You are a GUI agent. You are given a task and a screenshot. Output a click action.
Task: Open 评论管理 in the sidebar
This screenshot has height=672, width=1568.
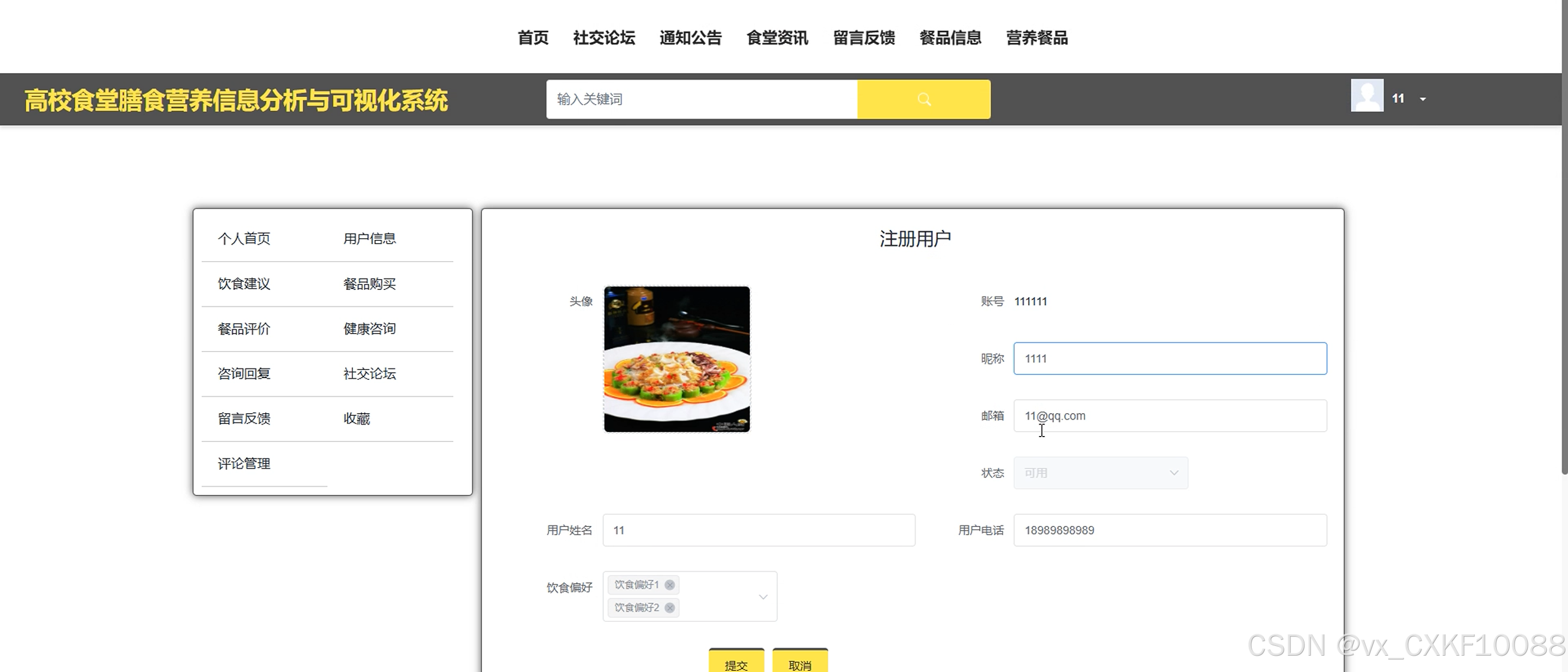pyautogui.click(x=244, y=464)
